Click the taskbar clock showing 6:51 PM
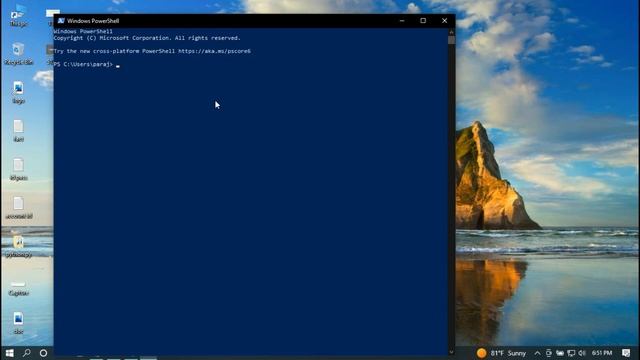Image resolution: width=640 pixels, height=360 pixels. click(602, 353)
